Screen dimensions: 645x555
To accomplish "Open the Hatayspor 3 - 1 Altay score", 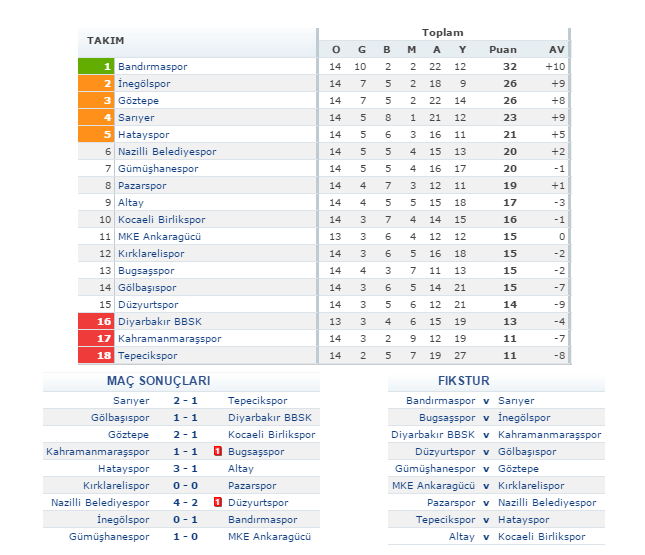I will click(186, 469).
